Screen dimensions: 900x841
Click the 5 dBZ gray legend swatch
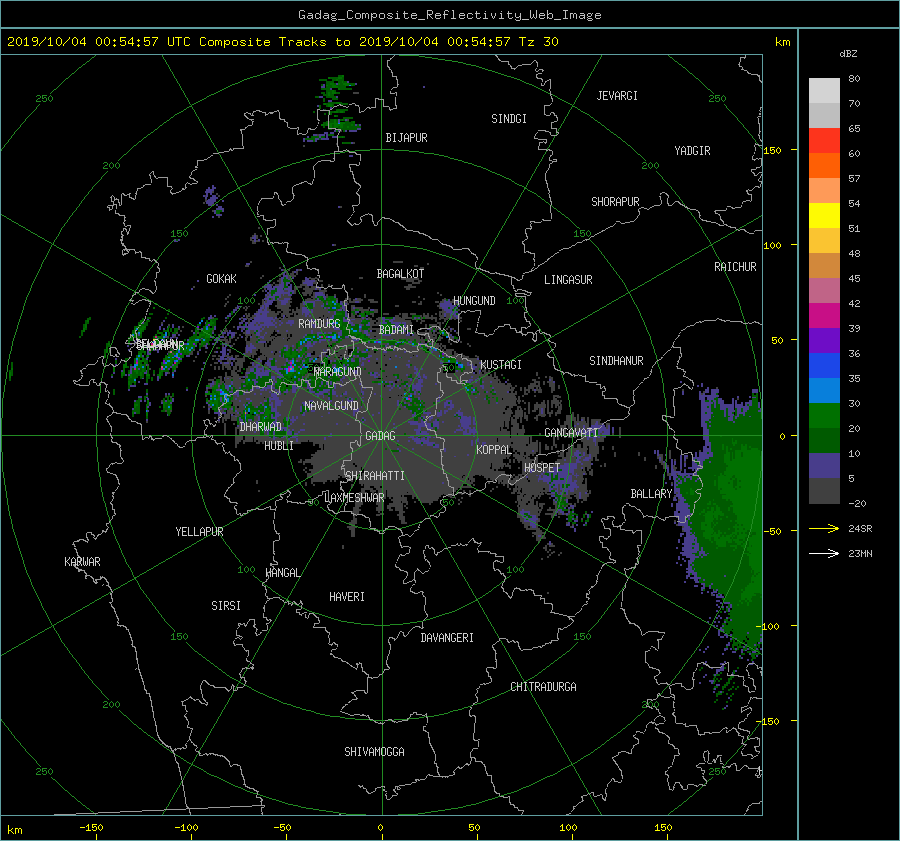click(x=824, y=490)
